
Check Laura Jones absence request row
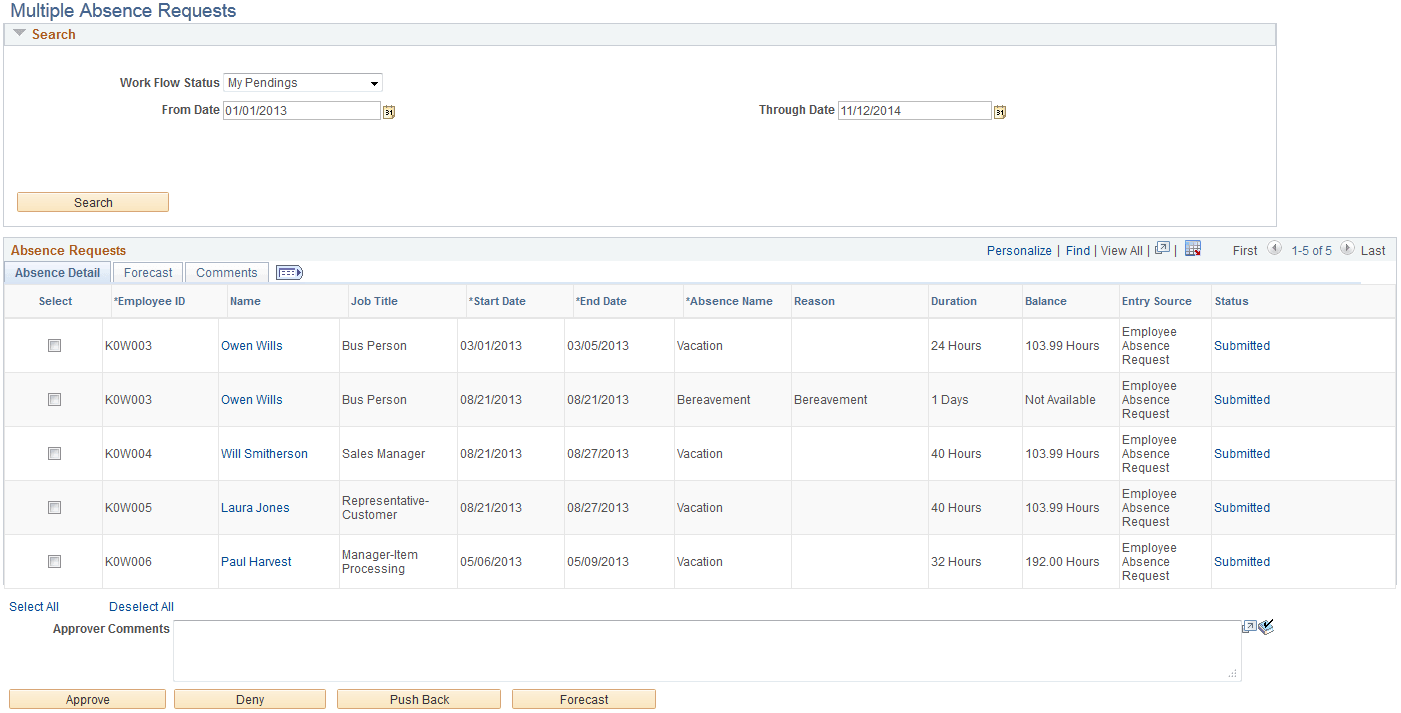[54, 507]
